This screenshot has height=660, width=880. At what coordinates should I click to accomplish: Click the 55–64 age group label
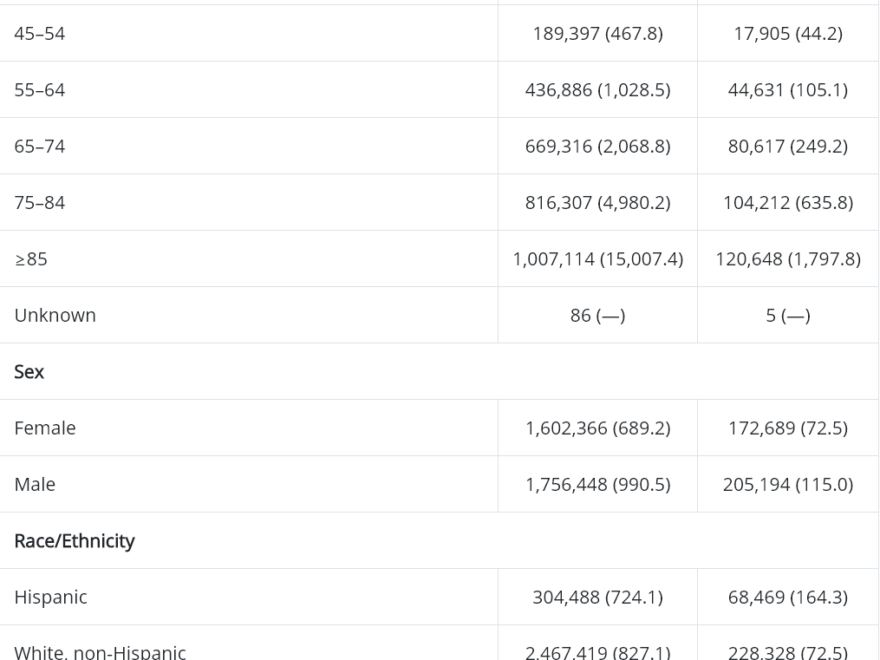[x=39, y=90]
